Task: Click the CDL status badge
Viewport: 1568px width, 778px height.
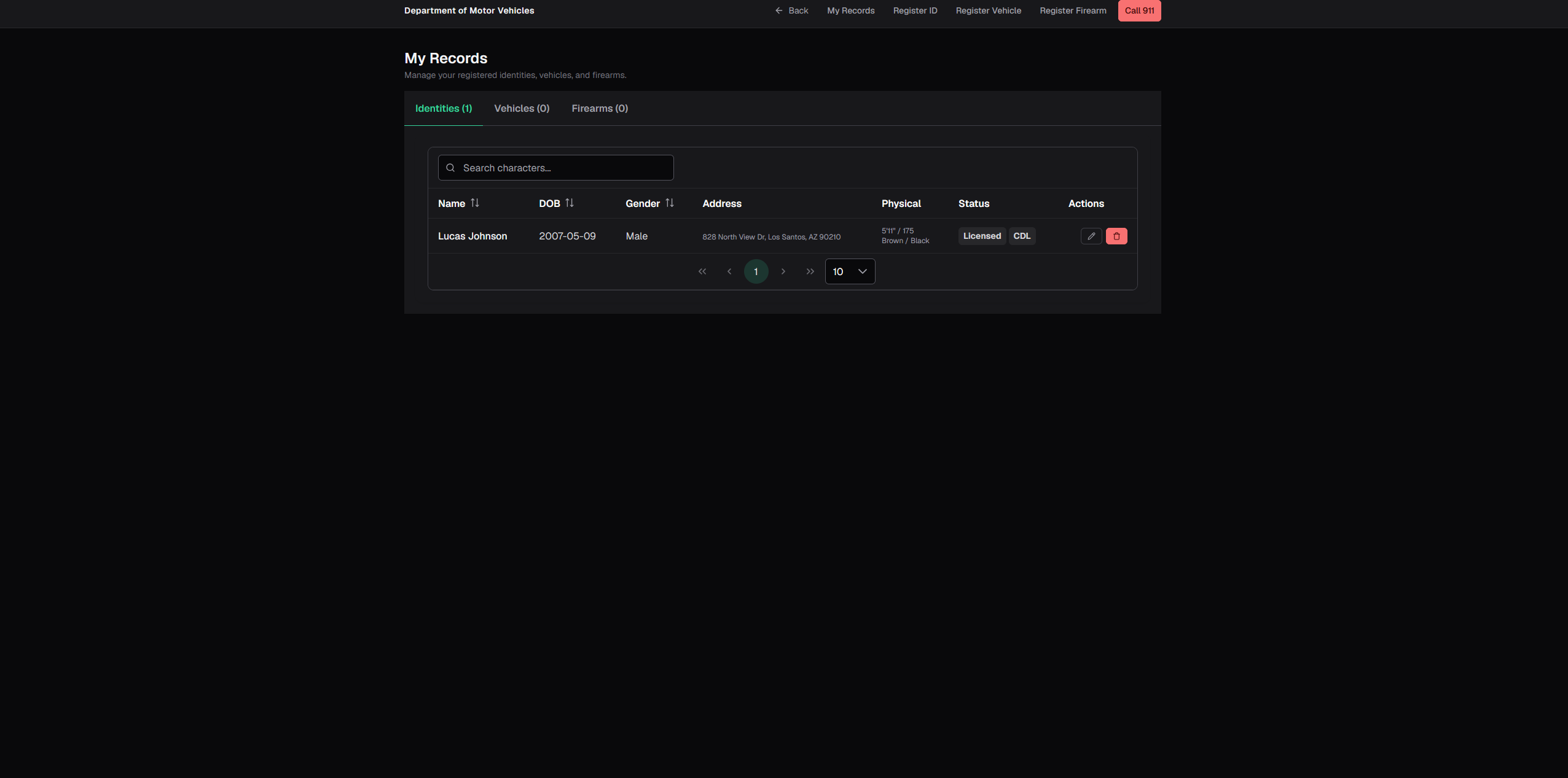Action: click(x=1022, y=236)
